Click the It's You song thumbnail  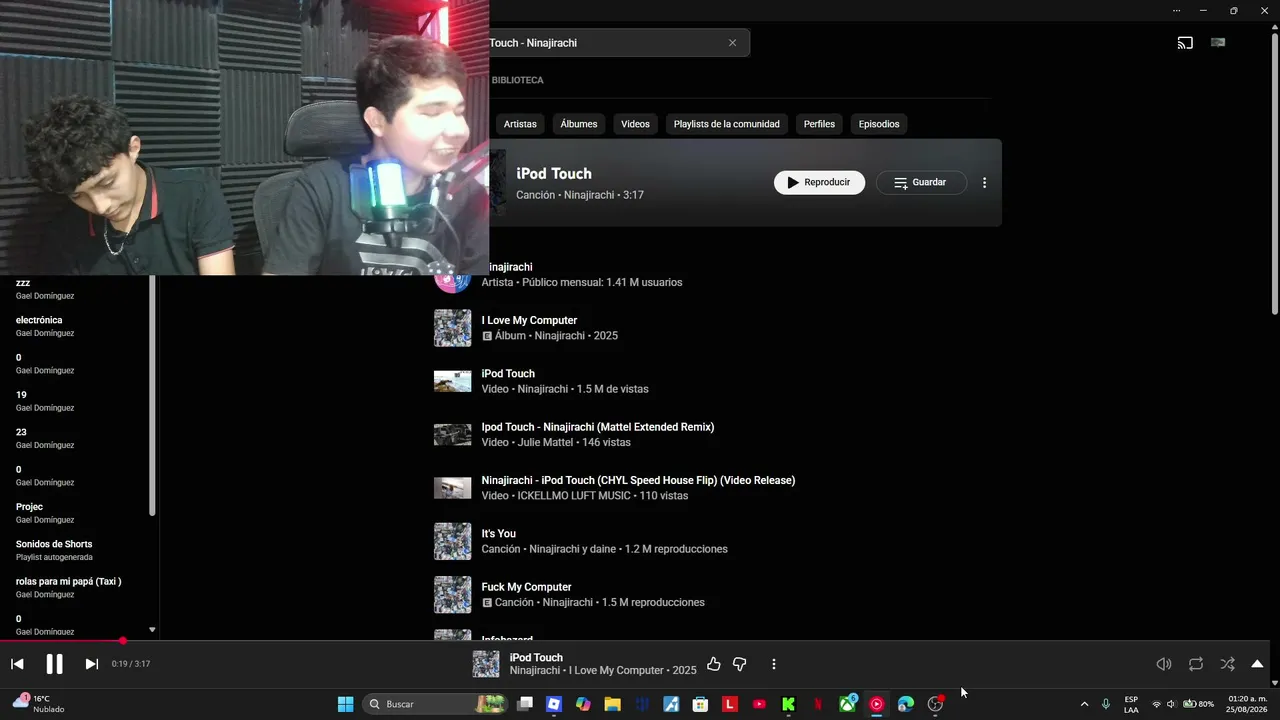(452, 541)
